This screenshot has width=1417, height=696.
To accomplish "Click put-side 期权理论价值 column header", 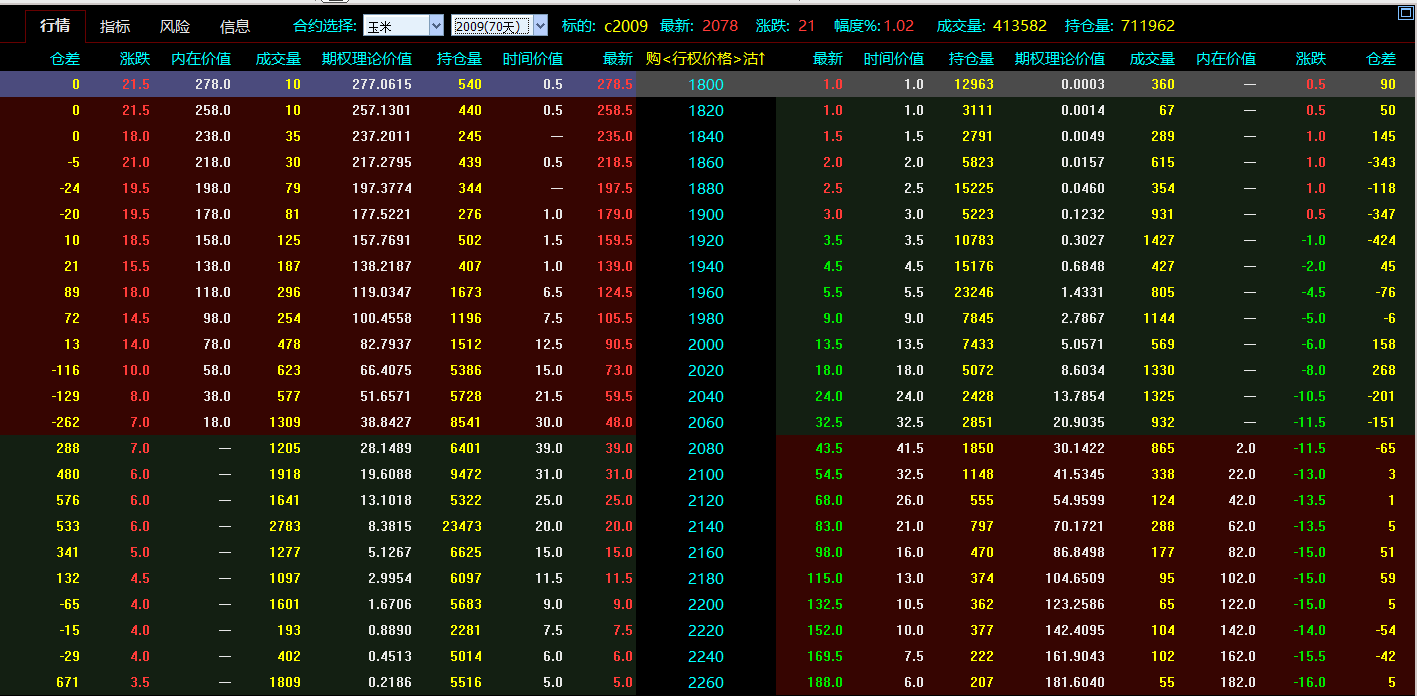I will tap(1059, 59).
